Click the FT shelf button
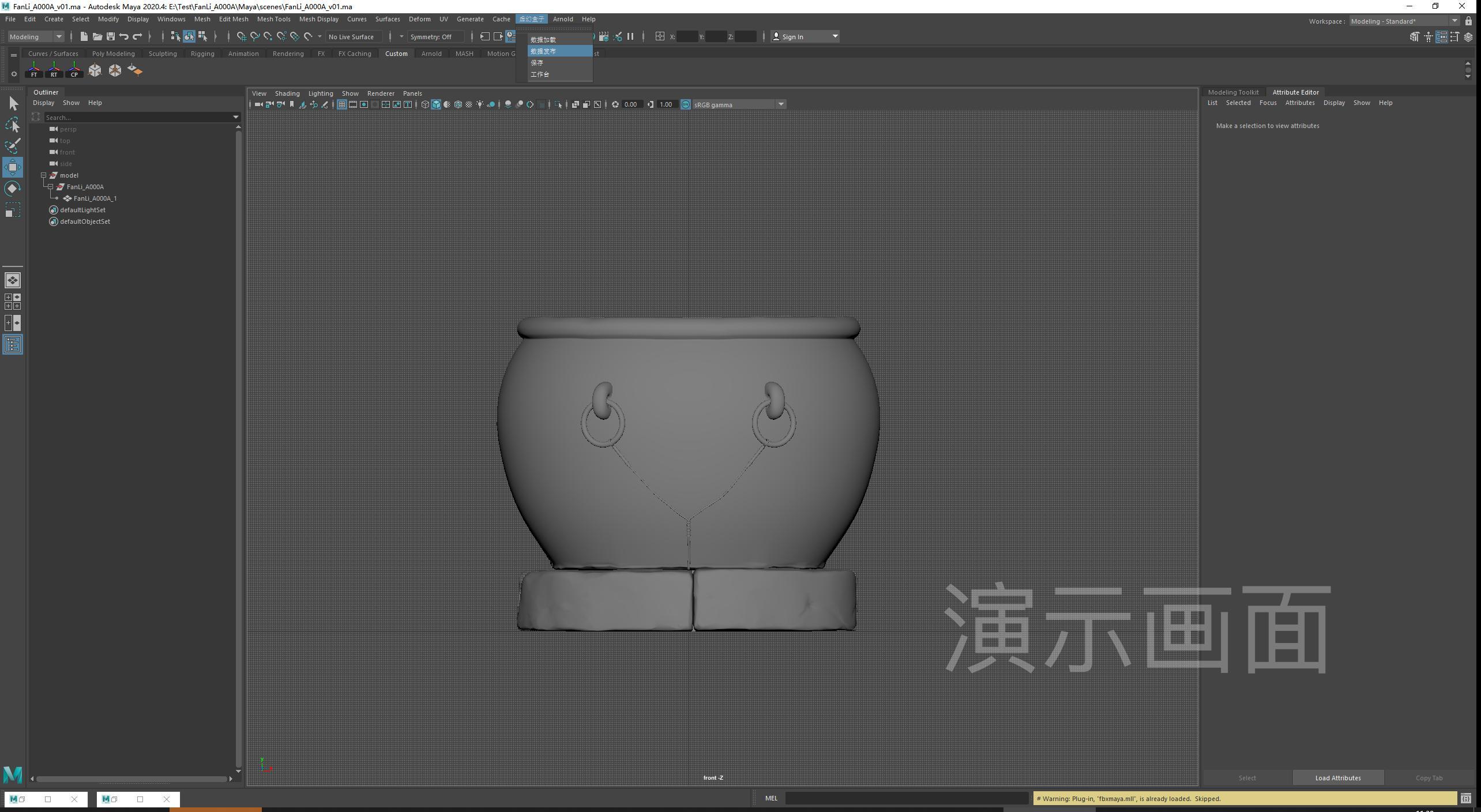 pyautogui.click(x=34, y=70)
